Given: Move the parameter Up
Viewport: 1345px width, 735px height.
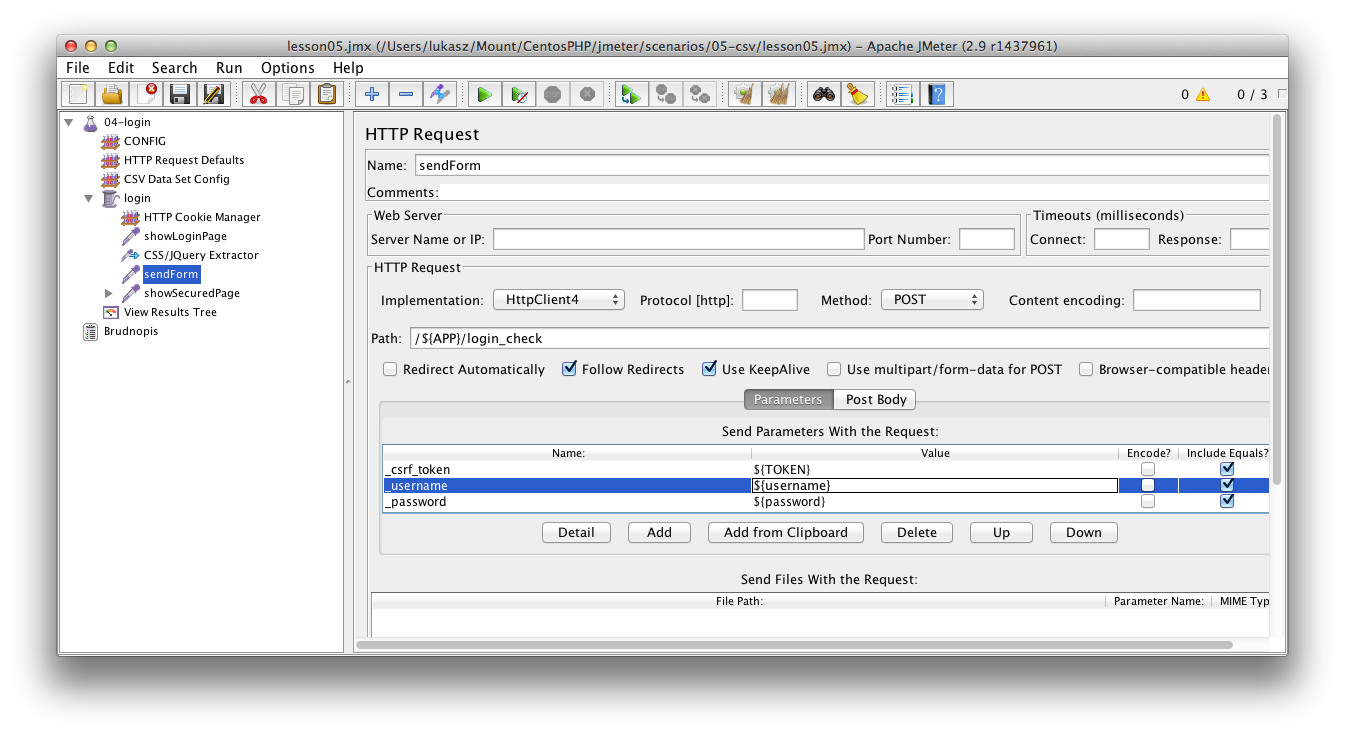Looking at the screenshot, I should [1001, 532].
